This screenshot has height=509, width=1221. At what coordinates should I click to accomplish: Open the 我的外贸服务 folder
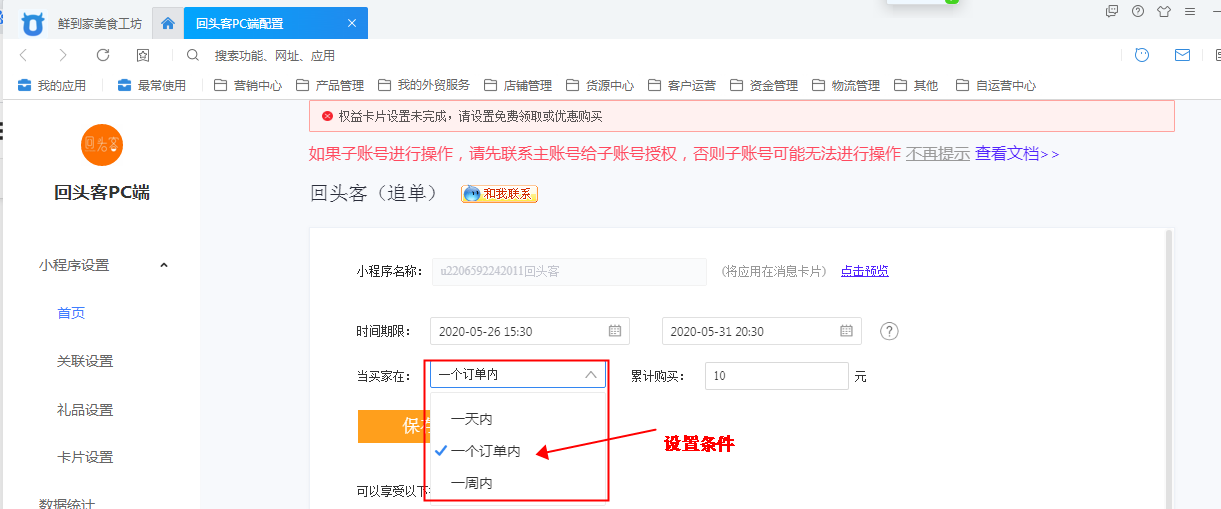pyautogui.click(x=424, y=86)
